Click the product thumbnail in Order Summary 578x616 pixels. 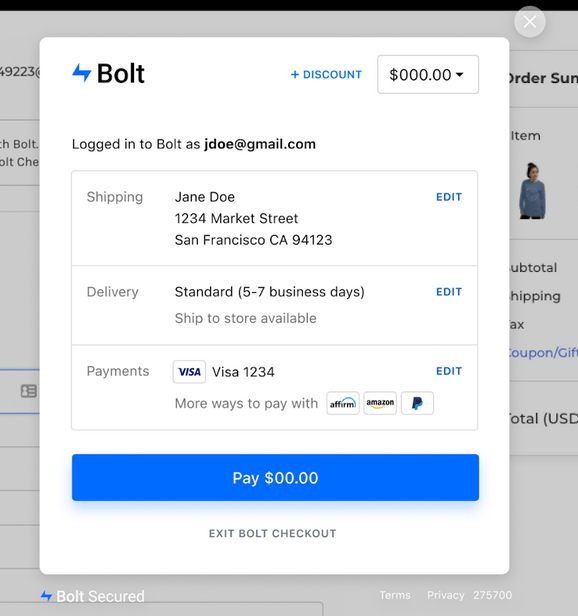[532, 191]
